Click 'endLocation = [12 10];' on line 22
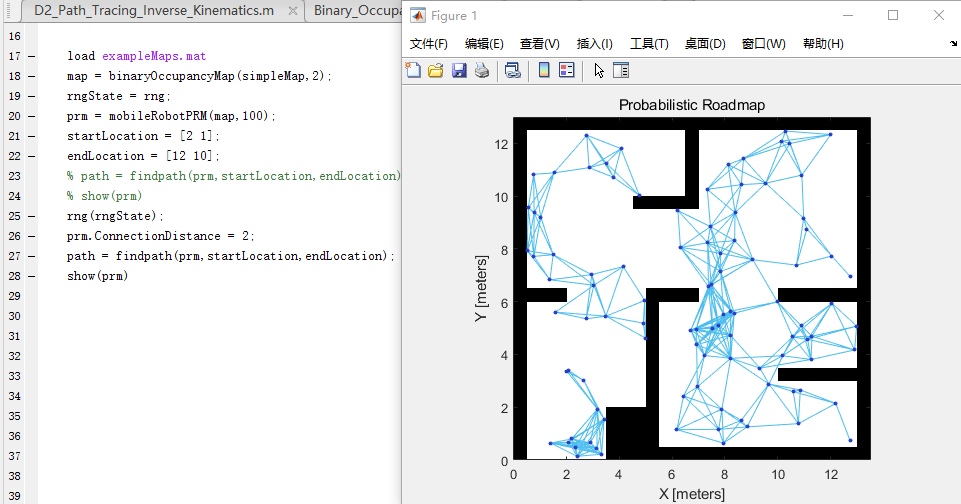Image resolution: width=961 pixels, height=504 pixels. 143,156
